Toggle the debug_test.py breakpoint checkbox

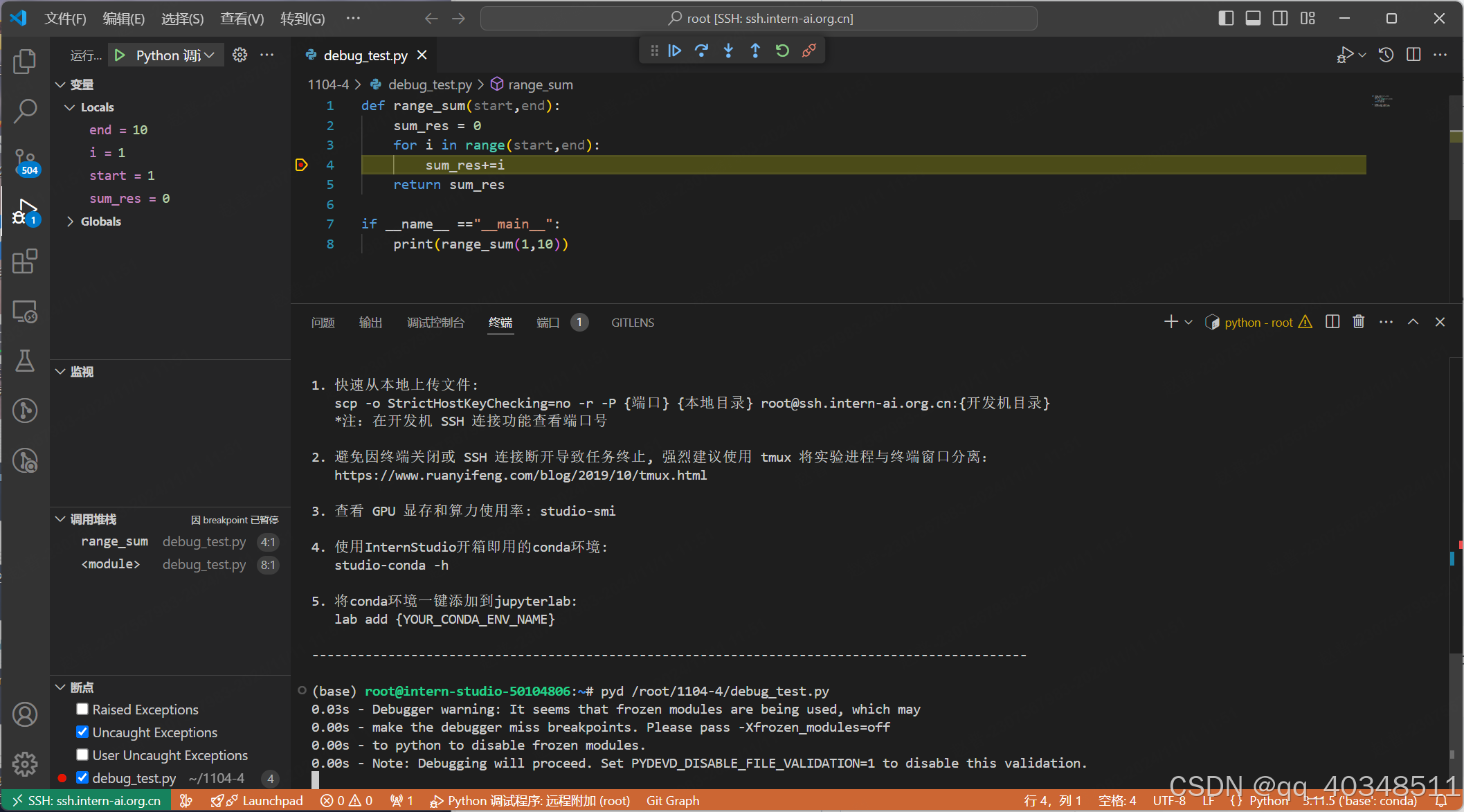(x=82, y=777)
